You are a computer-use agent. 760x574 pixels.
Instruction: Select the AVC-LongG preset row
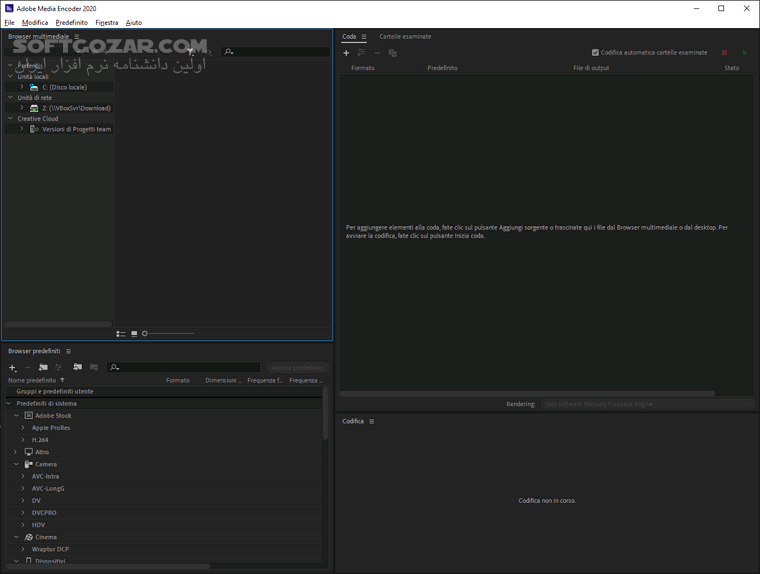pos(164,488)
